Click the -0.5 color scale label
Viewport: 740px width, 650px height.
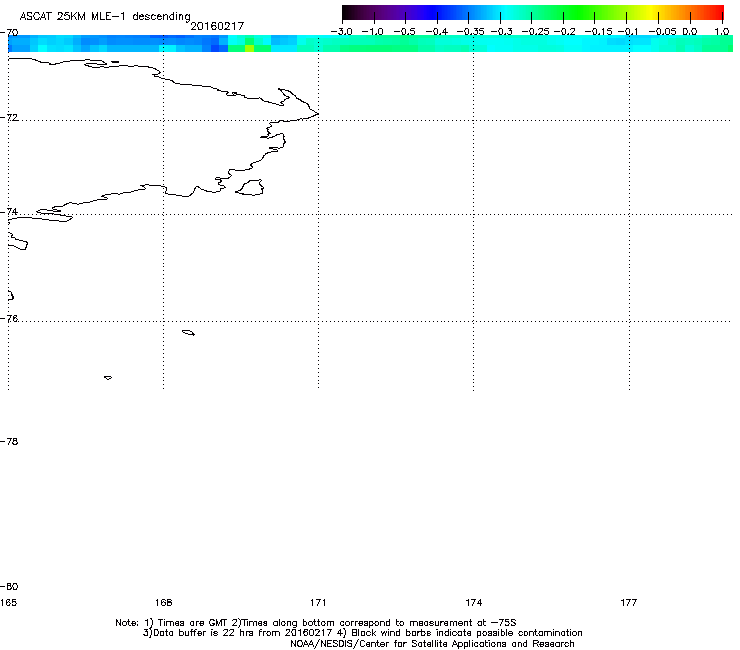[404, 32]
